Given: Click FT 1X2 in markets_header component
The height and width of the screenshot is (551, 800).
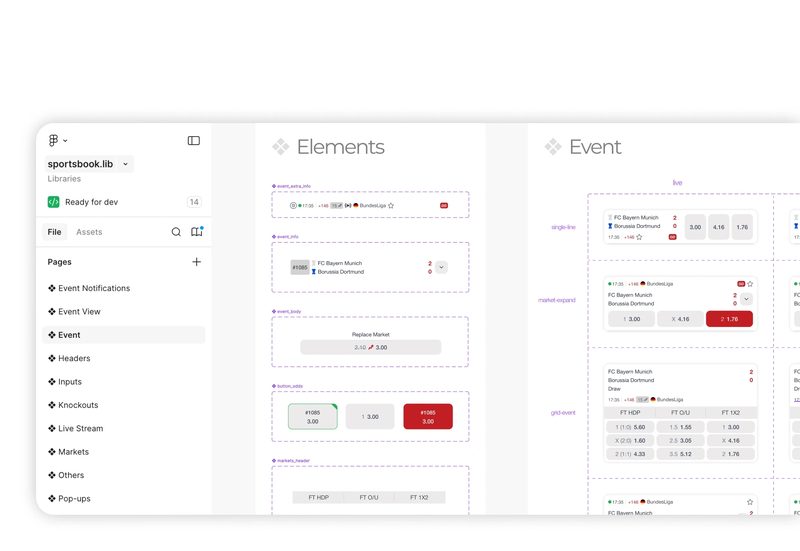Looking at the screenshot, I should 419,497.
